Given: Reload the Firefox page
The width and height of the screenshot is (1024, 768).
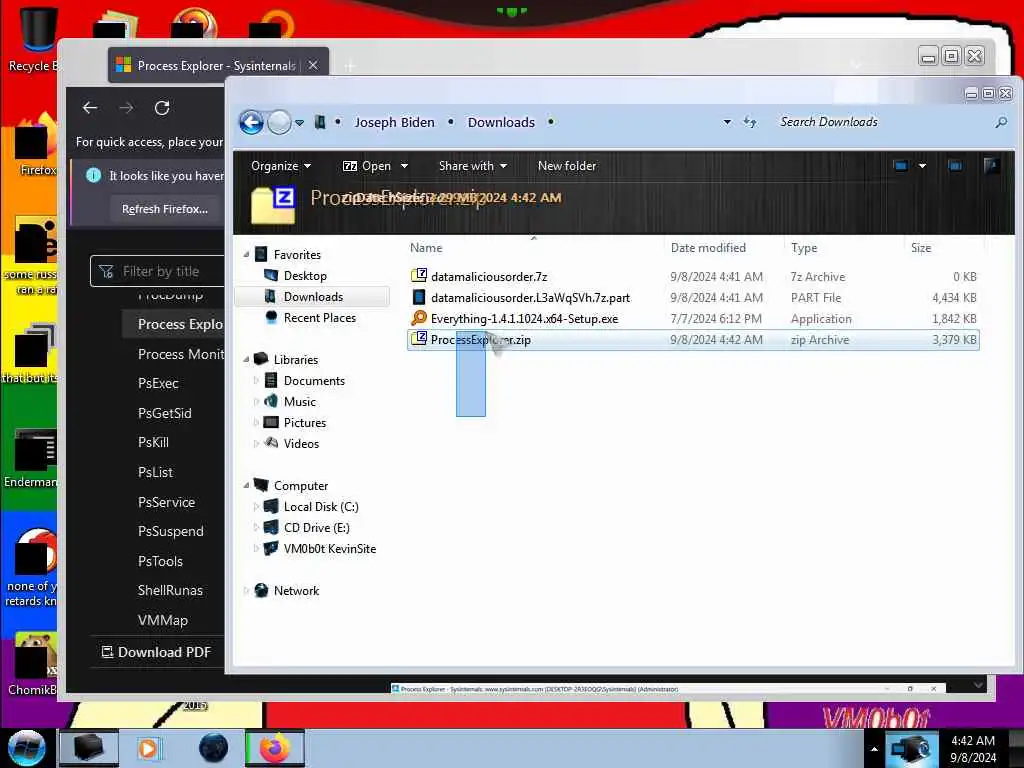Looking at the screenshot, I should 162,108.
